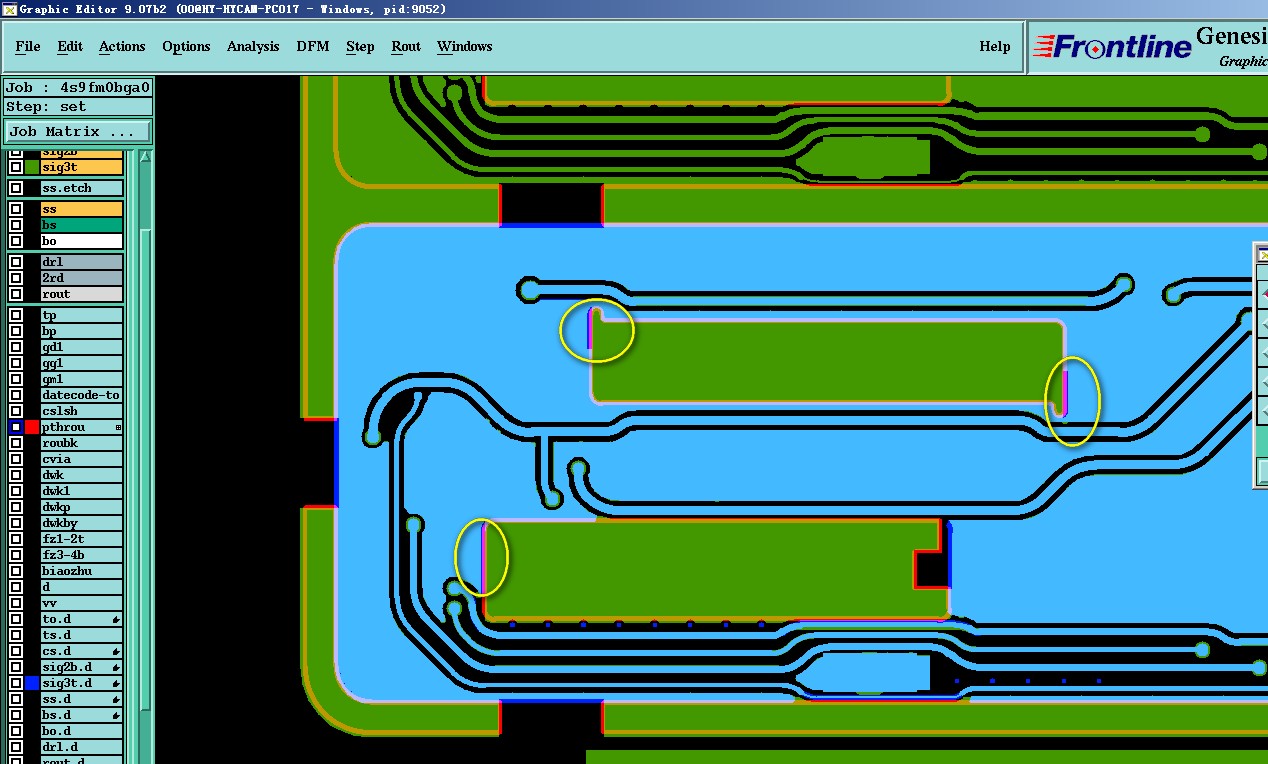Select the 2rd layer name
This screenshot has height=764, width=1268.
pyautogui.click(x=81, y=278)
